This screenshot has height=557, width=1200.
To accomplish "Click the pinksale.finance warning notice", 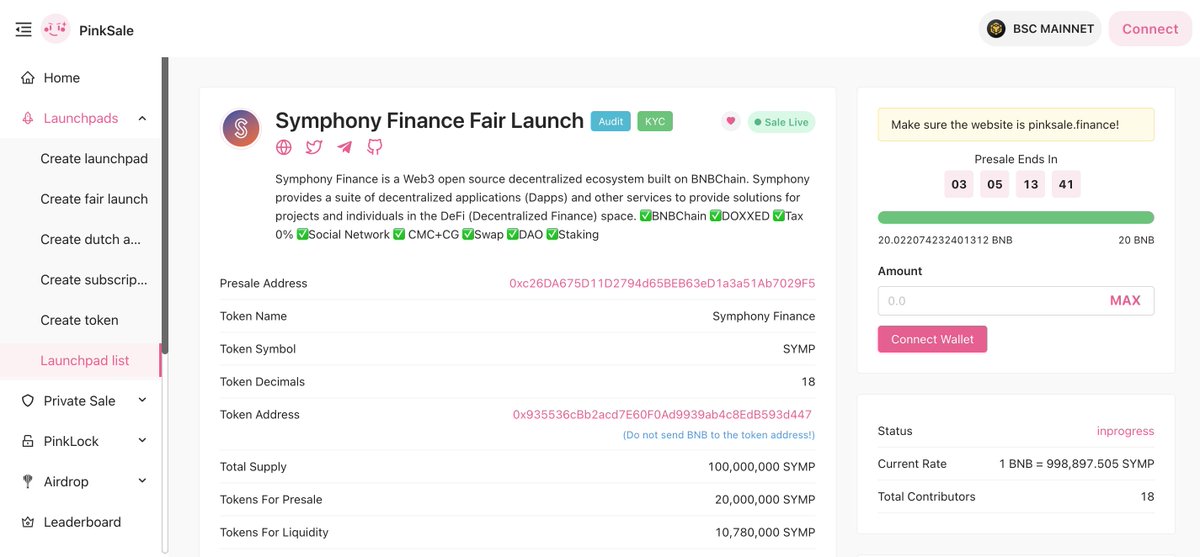I will click(x=1016, y=125).
